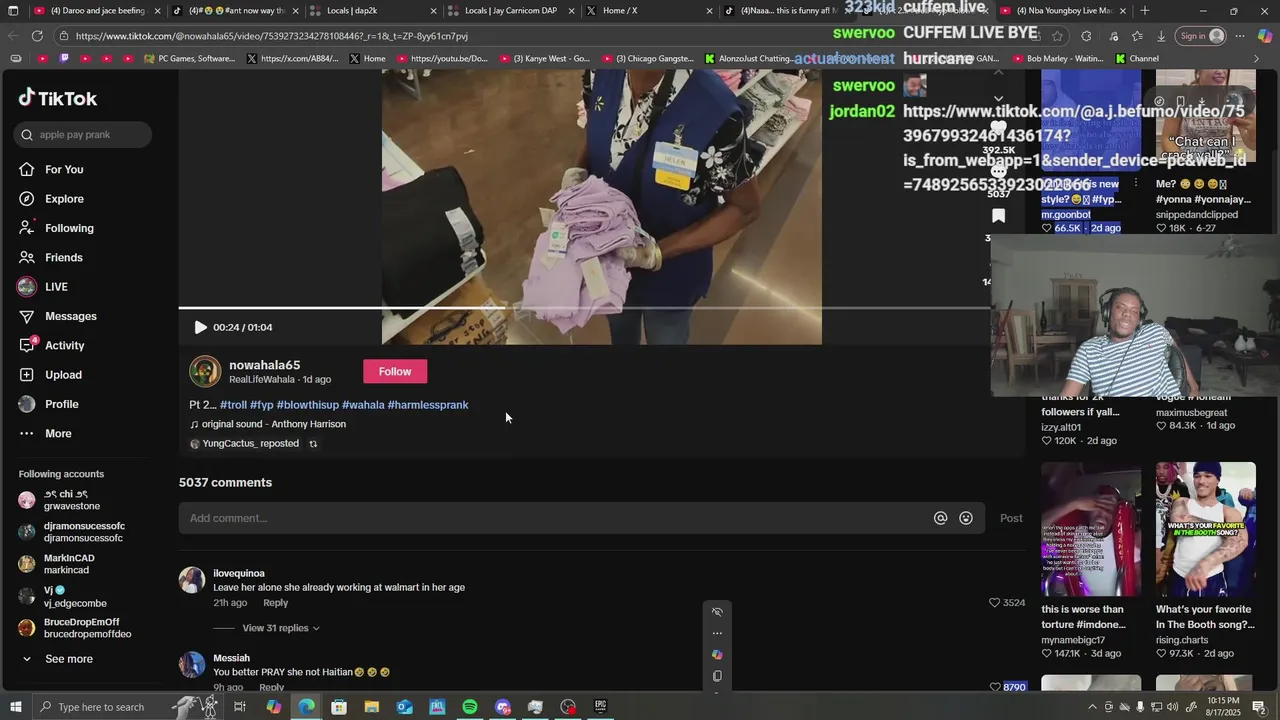The height and width of the screenshot is (720, 1280).
Task: Open Messages in the sidebar
Action: (x=70, y=316)
